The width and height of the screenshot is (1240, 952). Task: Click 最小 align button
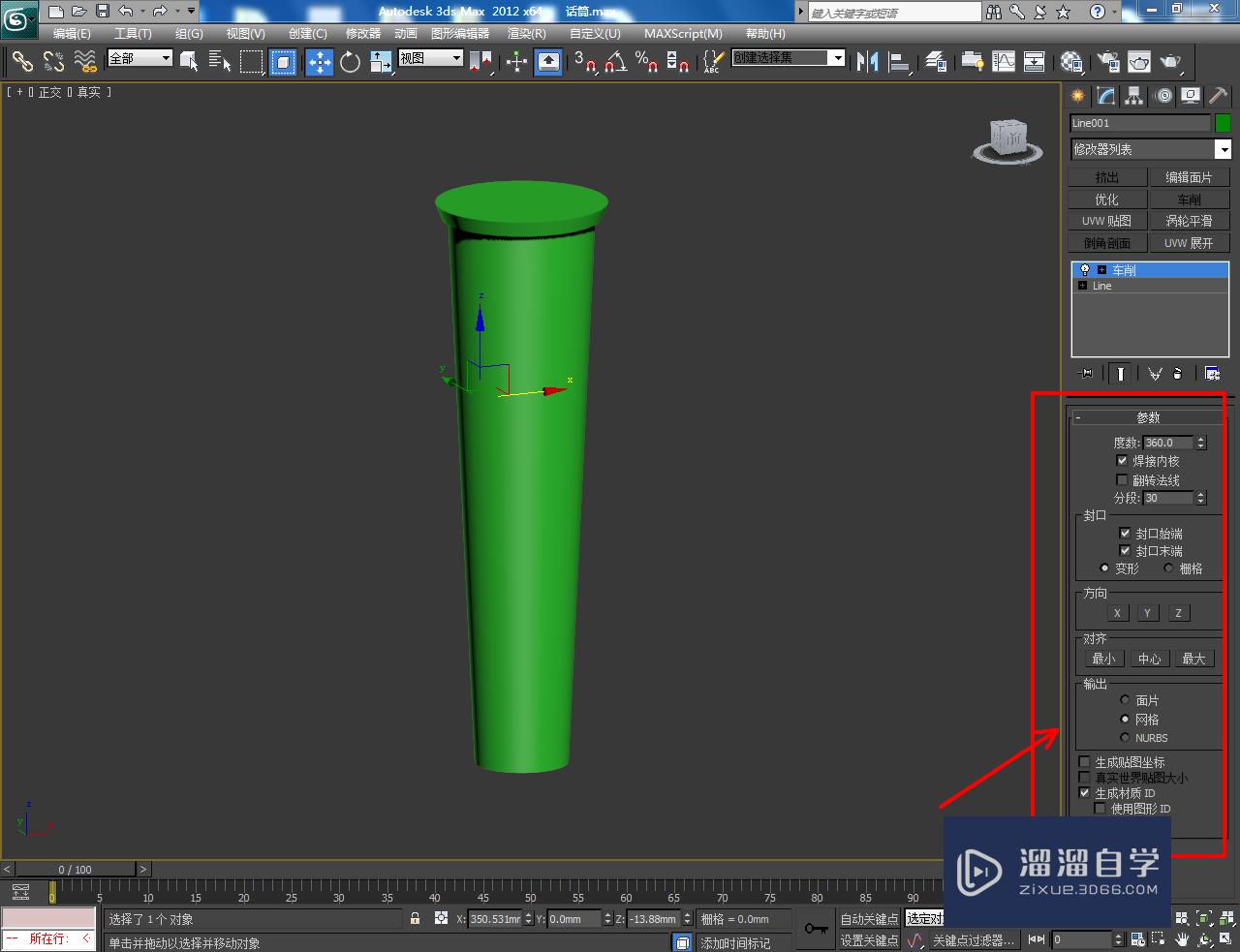1103,659
